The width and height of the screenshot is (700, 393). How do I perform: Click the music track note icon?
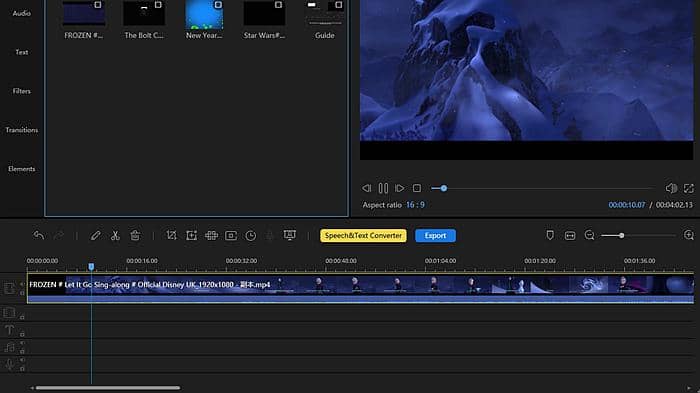pyautogui.click(x=9, y=347)
